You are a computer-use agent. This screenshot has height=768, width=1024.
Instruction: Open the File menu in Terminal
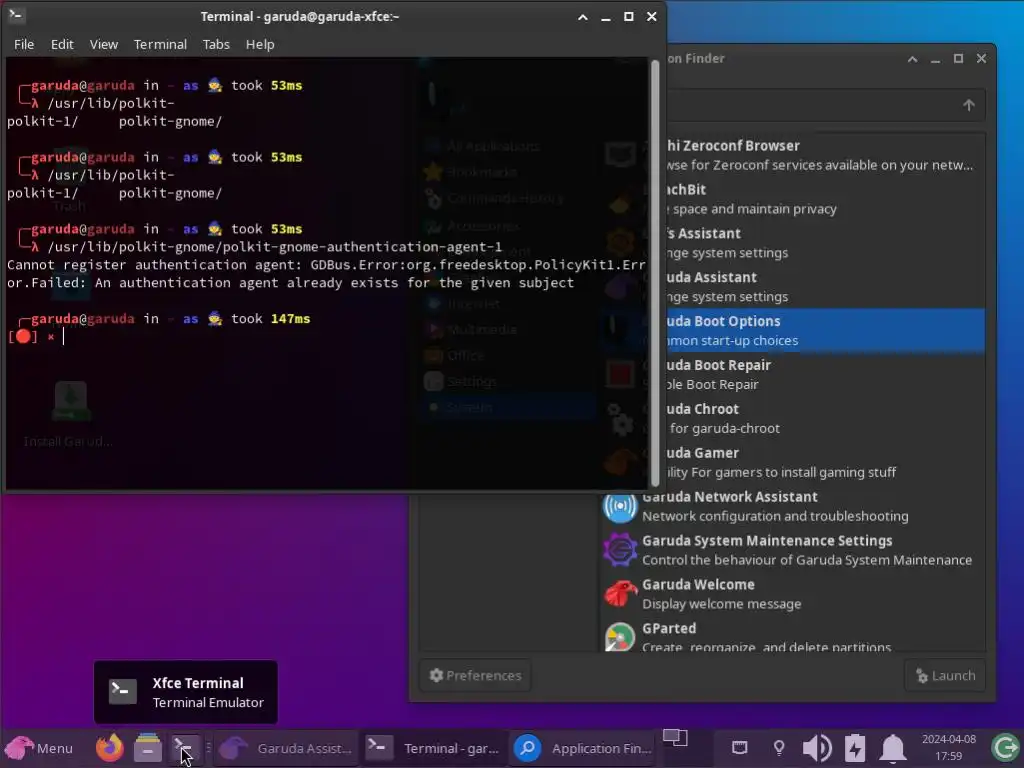click(x=24, y=44)
